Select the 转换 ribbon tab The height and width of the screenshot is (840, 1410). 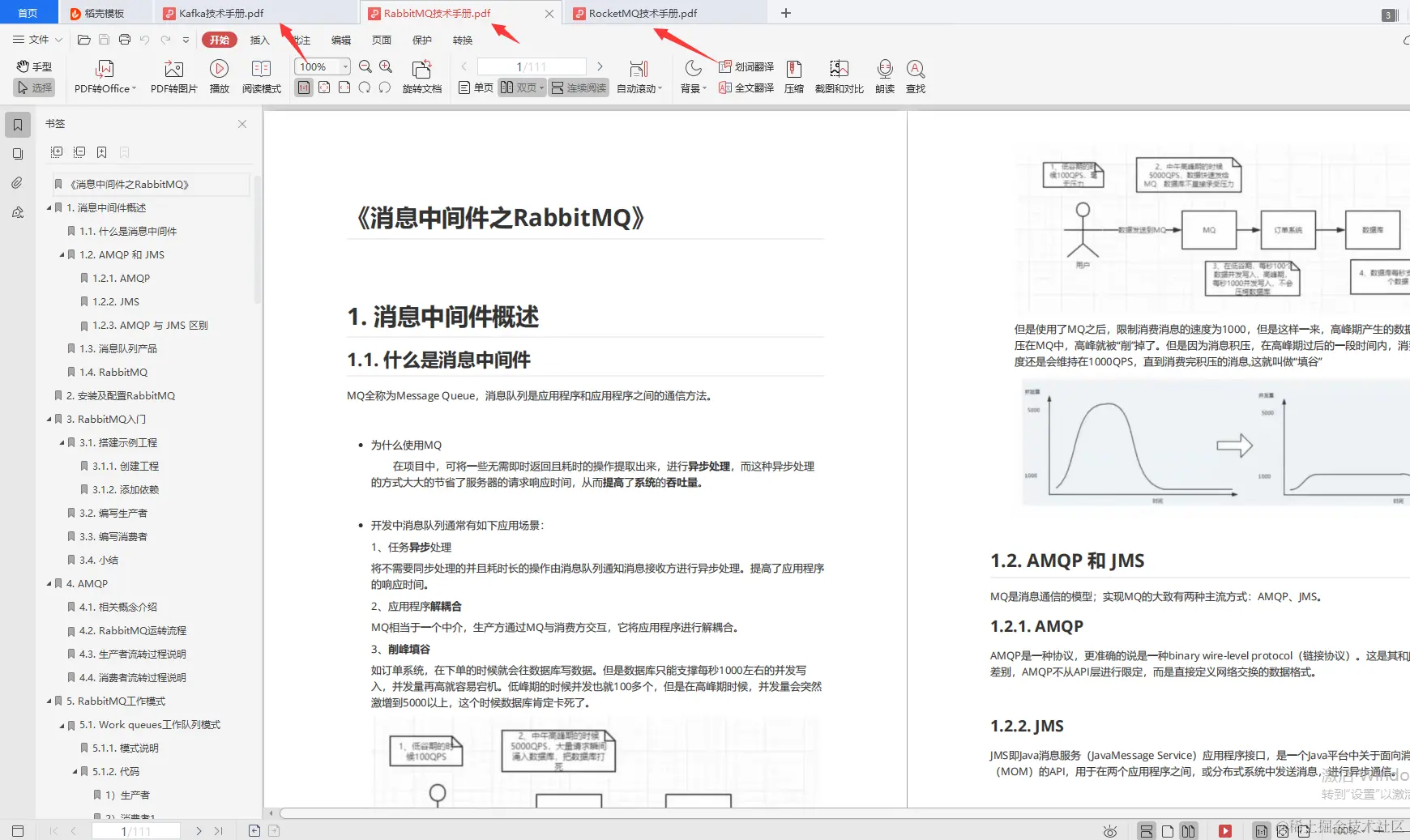pyautogui.click(x=463, y=40)
